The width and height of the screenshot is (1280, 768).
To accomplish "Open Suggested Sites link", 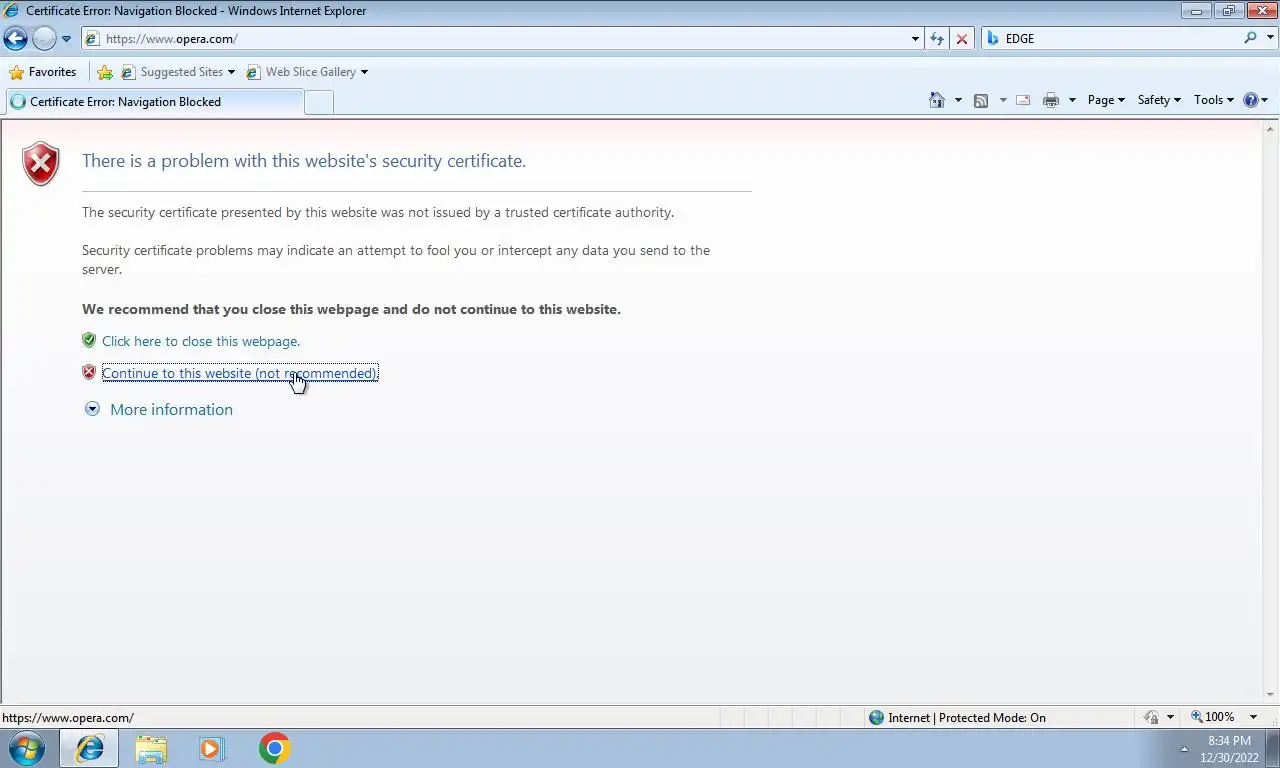I will pos(178,72).
